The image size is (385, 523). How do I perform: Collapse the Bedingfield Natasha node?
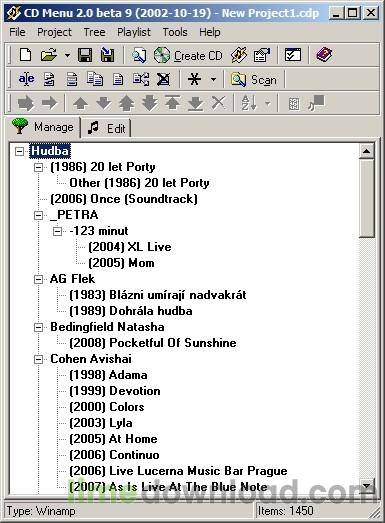click(39, 328)
